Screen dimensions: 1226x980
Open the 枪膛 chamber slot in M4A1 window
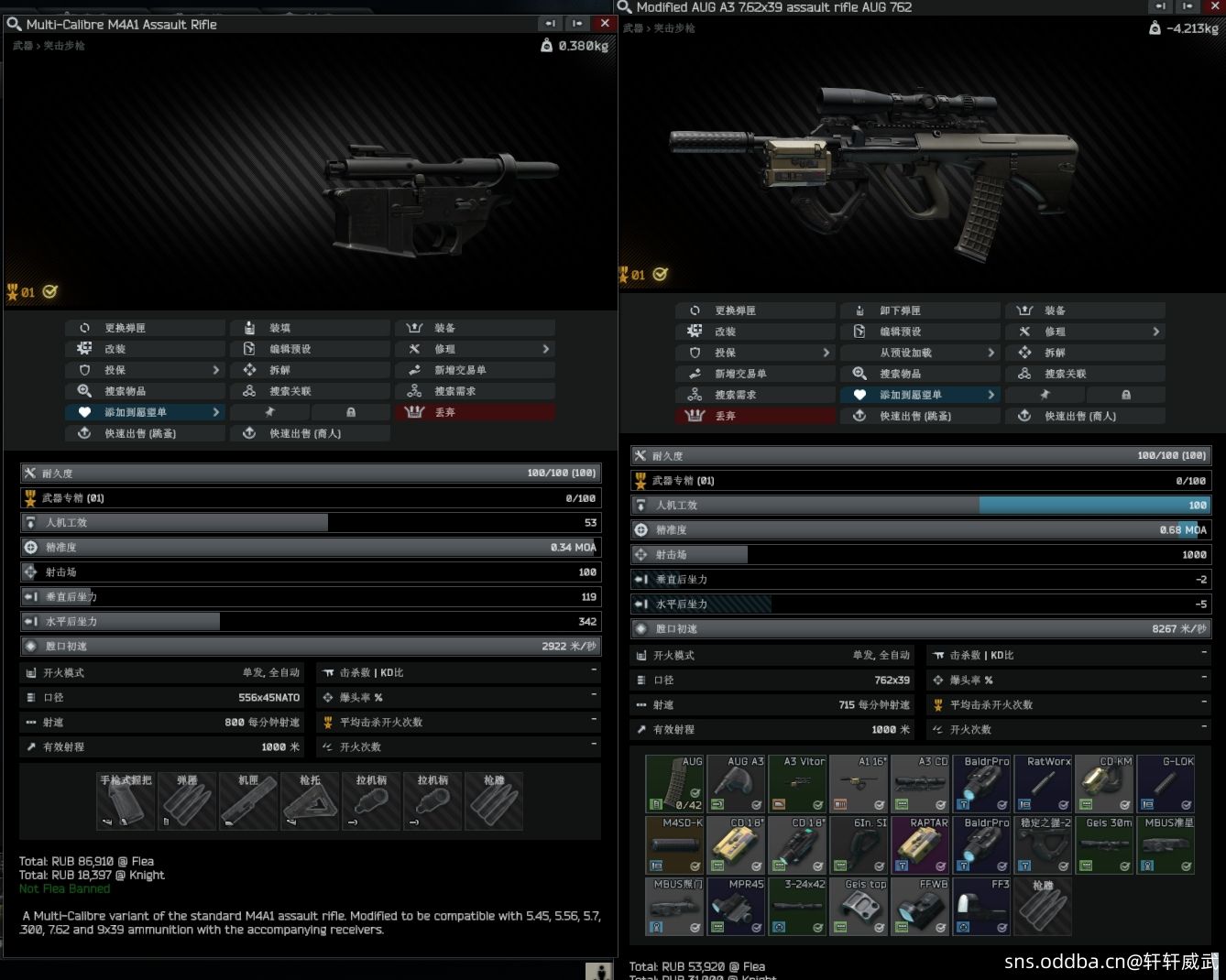coord(494,801)
